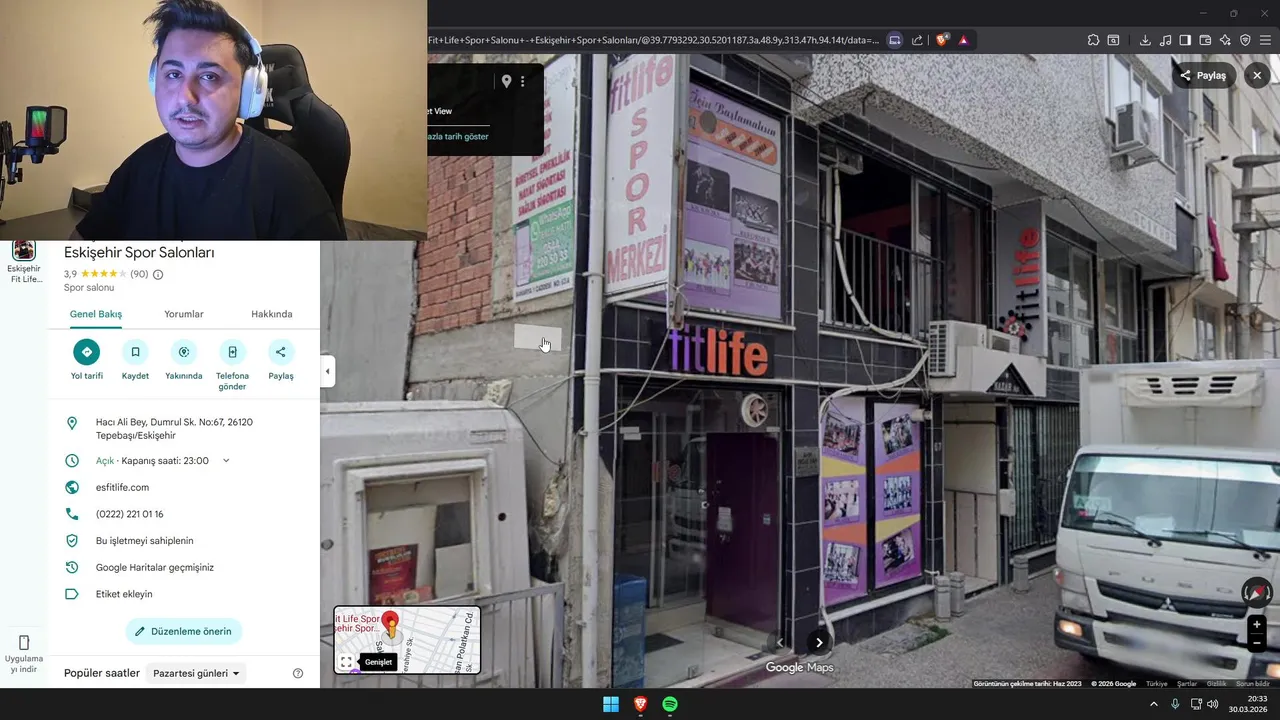Click the Telefona gönder icon

pyautogui.click(x=232, y=352)
